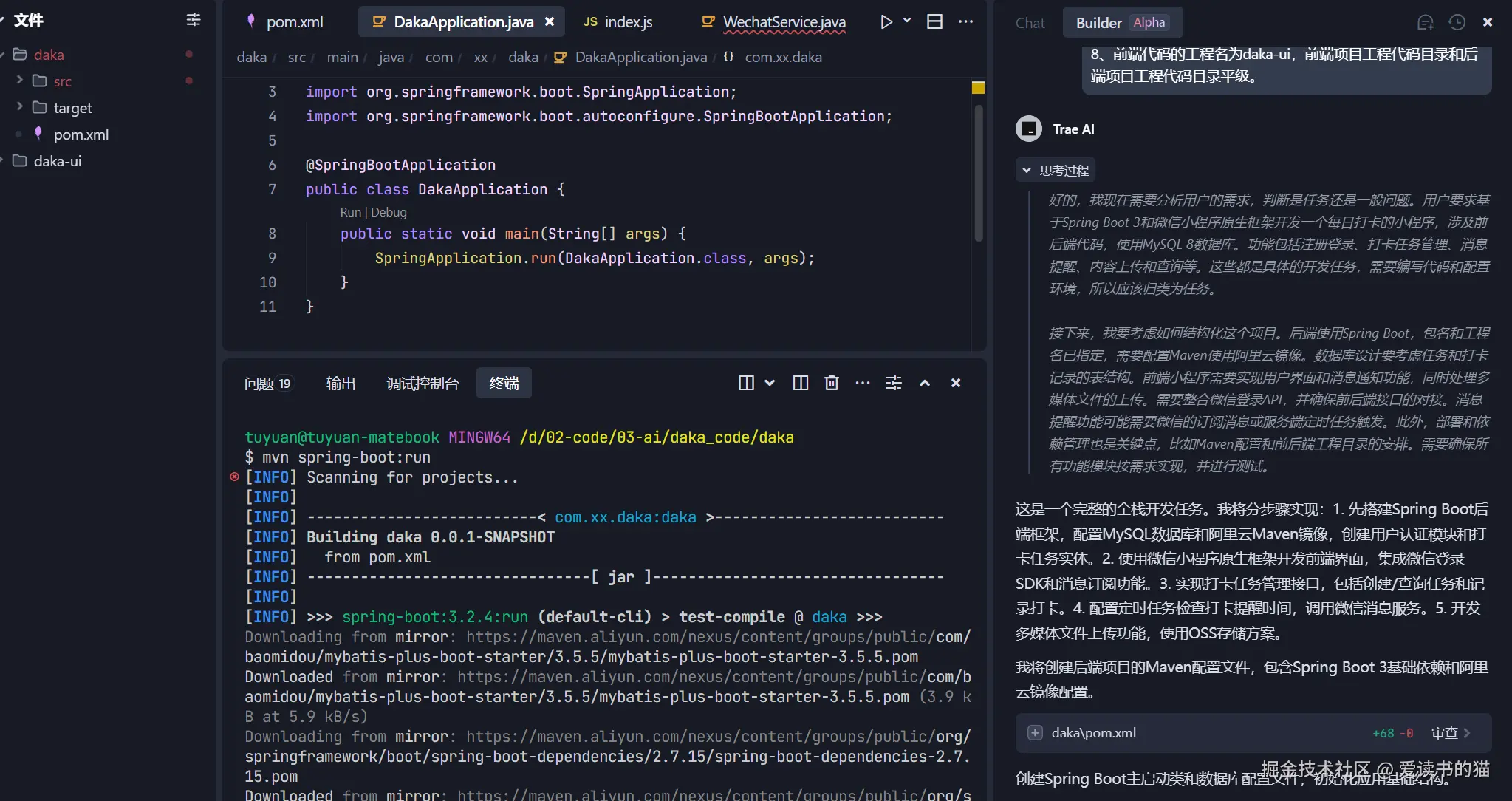Screen dimensions: 1512x801
Task: Click src breadcrumb segment
Action: pyautogui.click(x=296, y=57)
